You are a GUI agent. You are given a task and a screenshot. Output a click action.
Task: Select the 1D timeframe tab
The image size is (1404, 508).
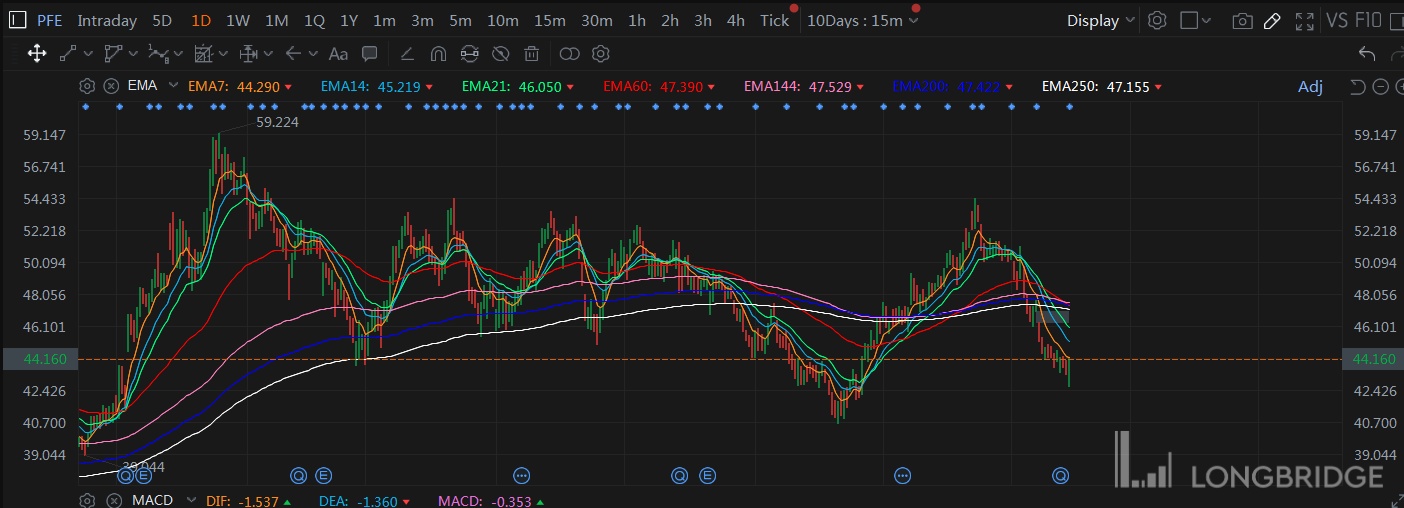click(x=201, y=20)
